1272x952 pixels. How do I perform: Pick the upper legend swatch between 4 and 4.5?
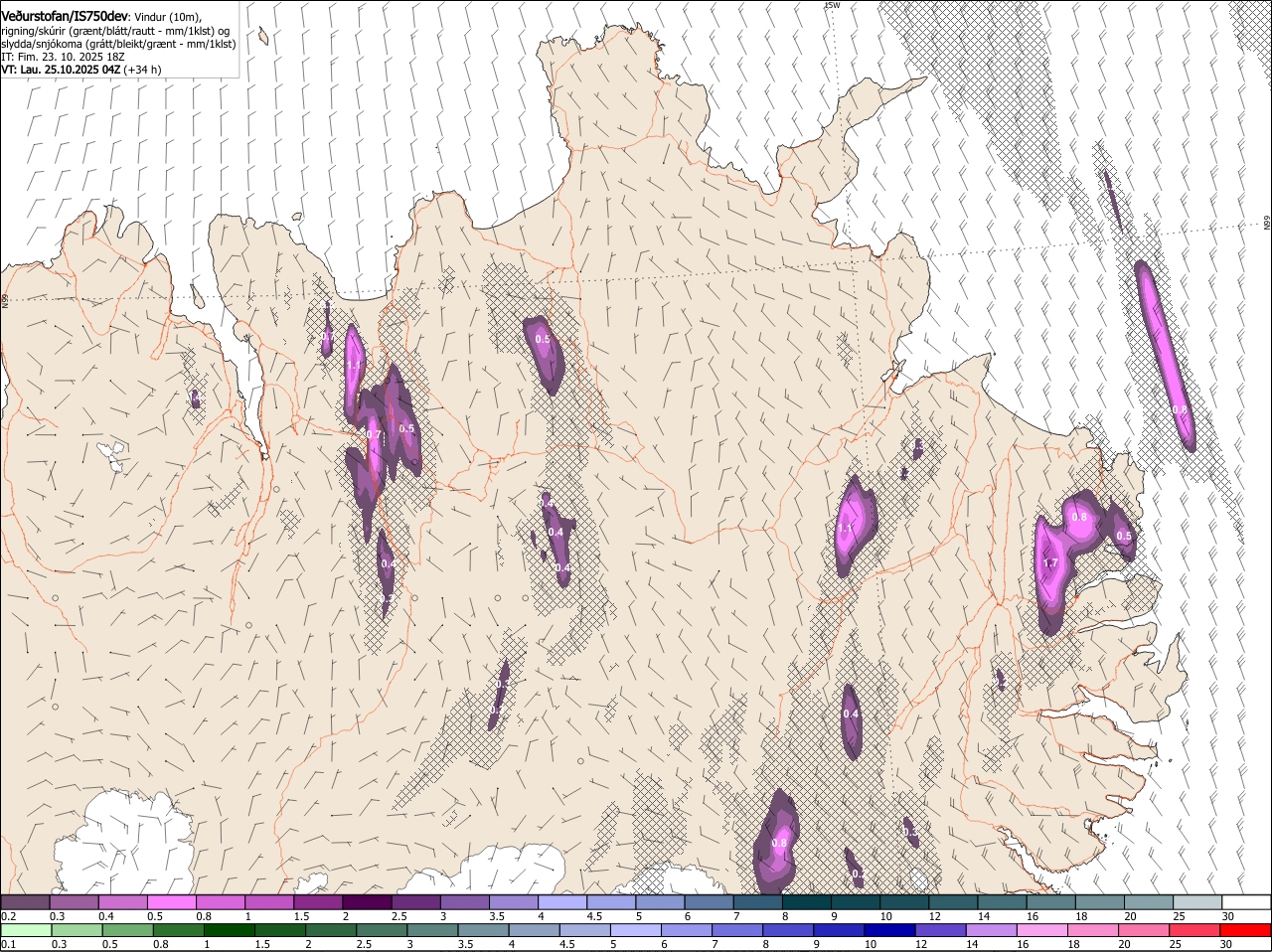(562, 901)
